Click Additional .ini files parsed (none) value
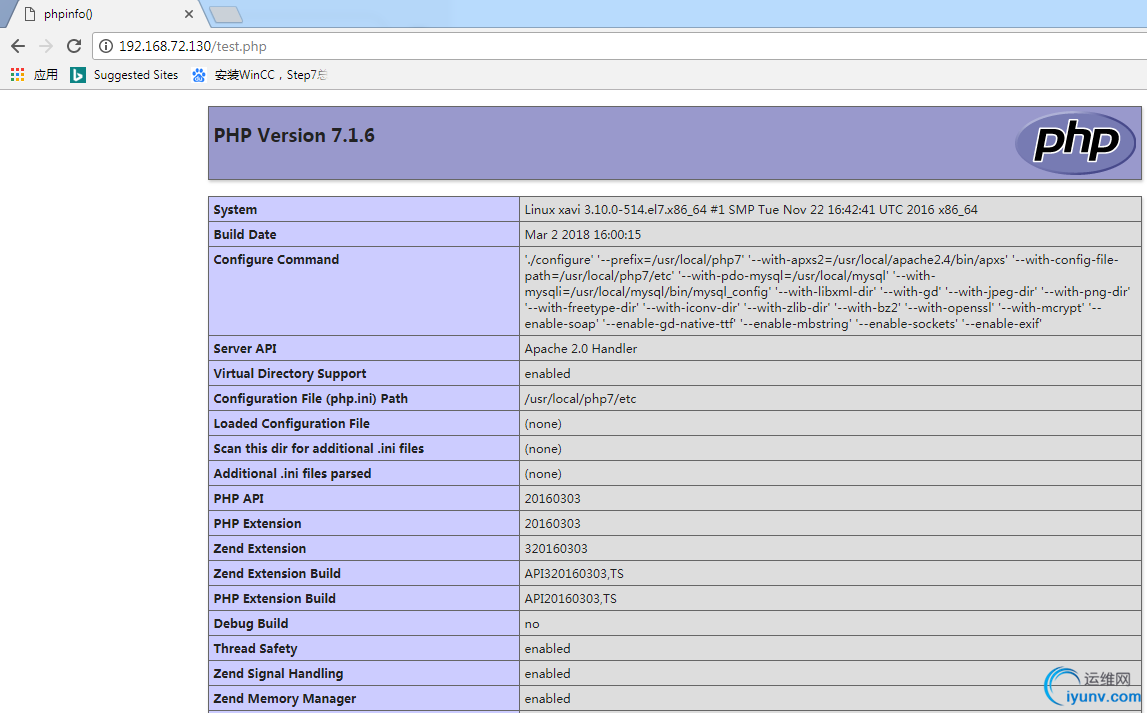The height and width of the screenshot is (713, 1147). tap(543, 473)
